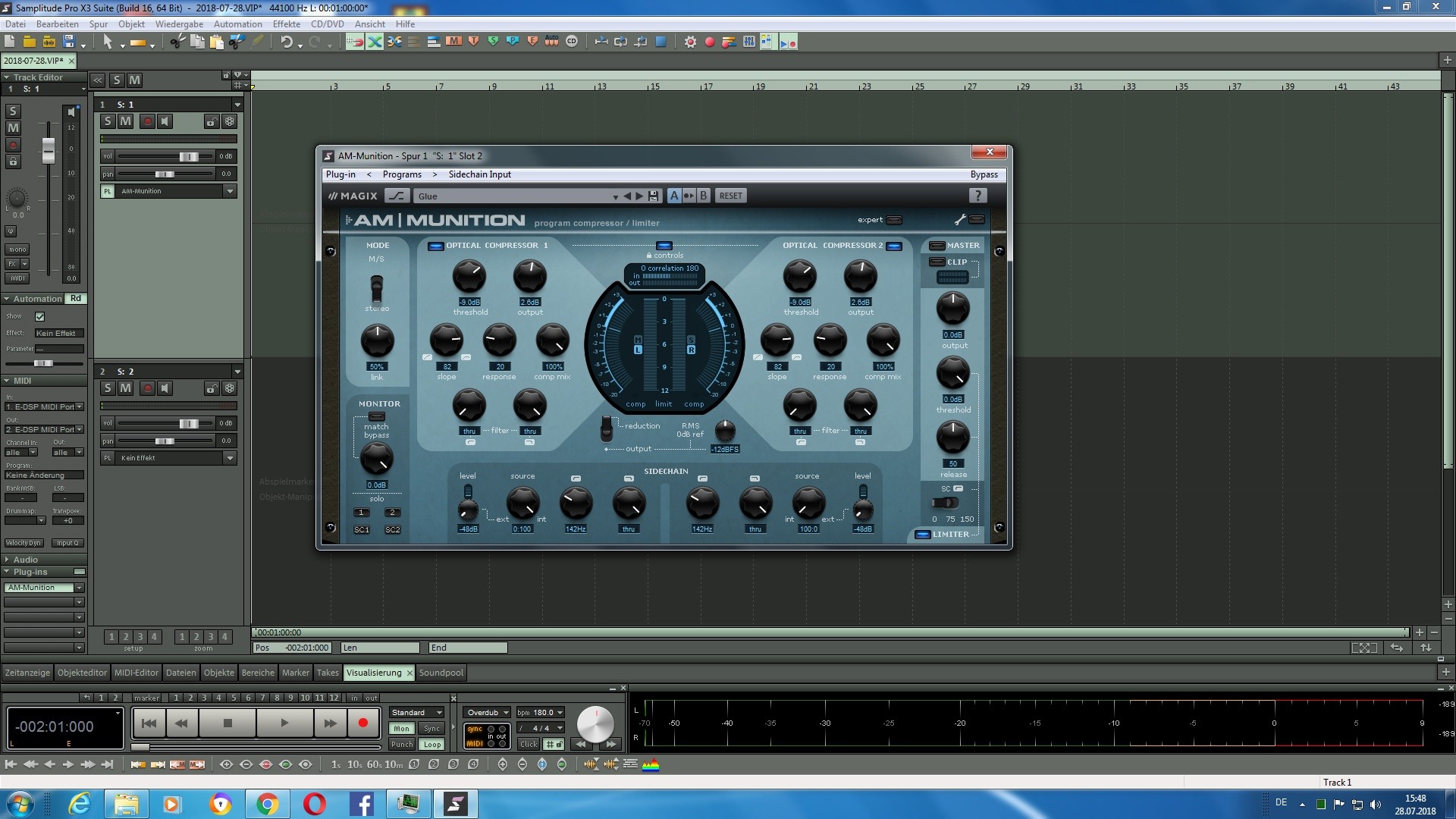Open track 1 AM-Munition plugin slot dropdown
Screen dimensions: 1456x819
tap(230, 191)
